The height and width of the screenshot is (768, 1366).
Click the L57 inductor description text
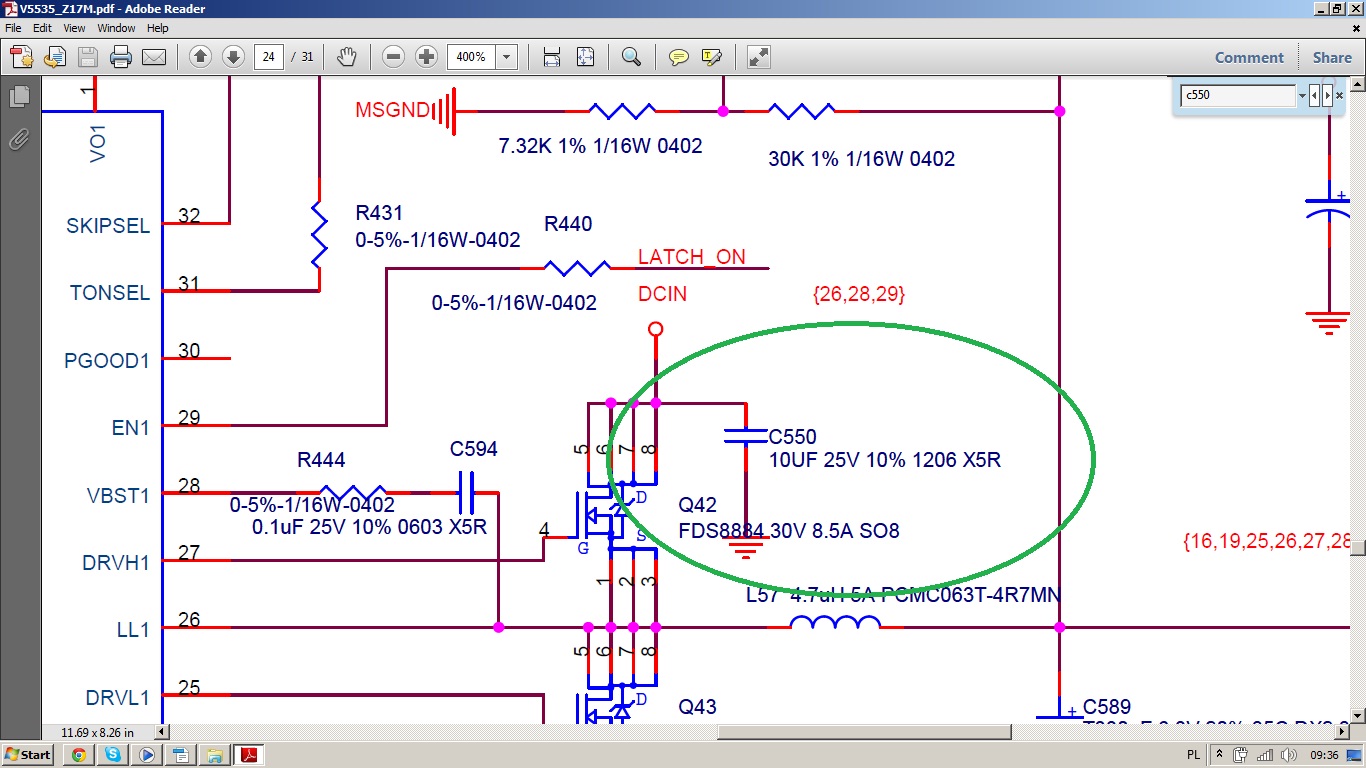point(903,596)
